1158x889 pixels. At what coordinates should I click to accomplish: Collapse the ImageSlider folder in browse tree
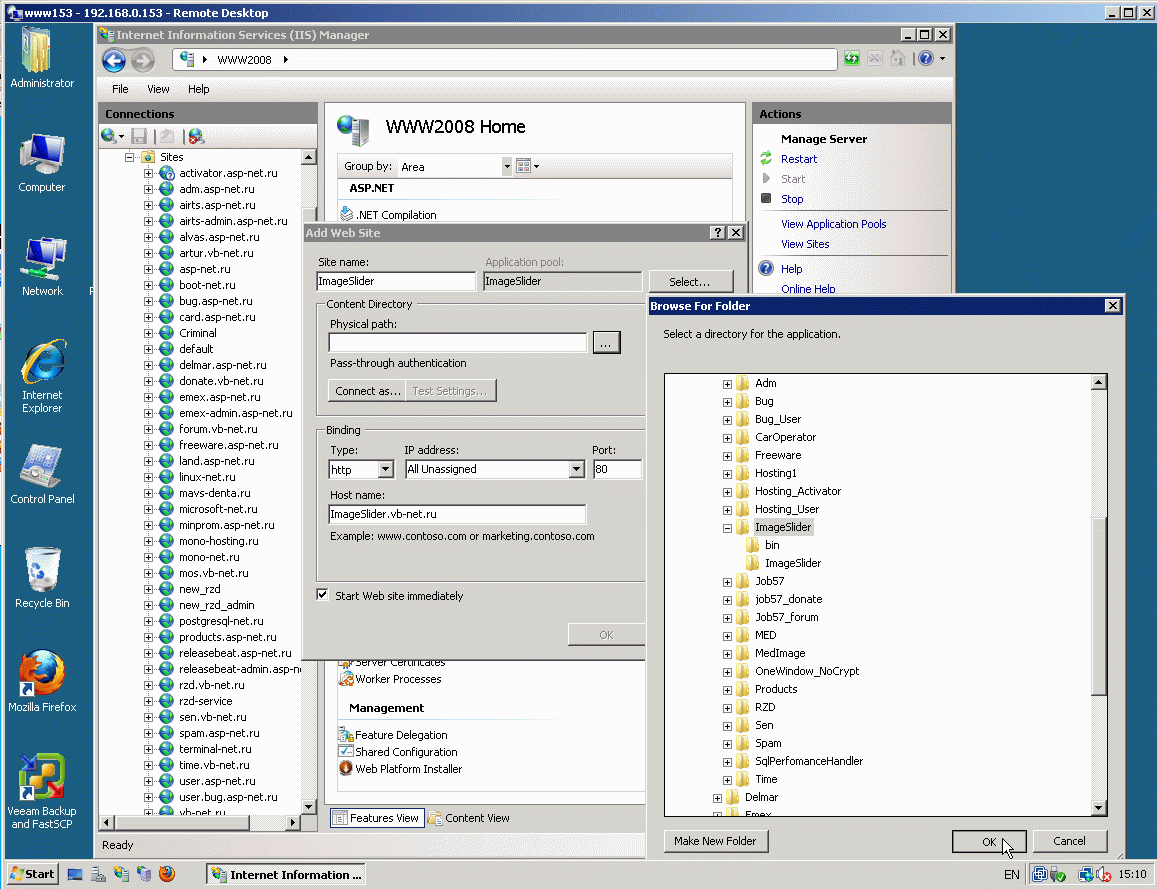coord(727,528)
